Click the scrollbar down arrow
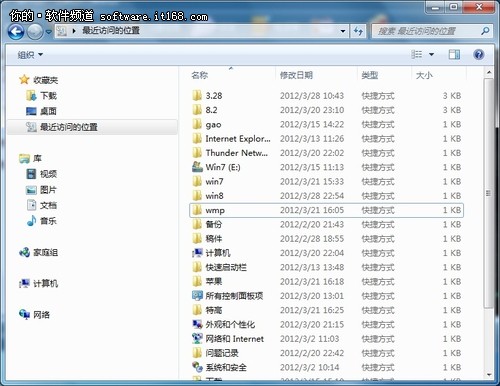The width and height of the screenshot is (500, 386). pos(489,375)
